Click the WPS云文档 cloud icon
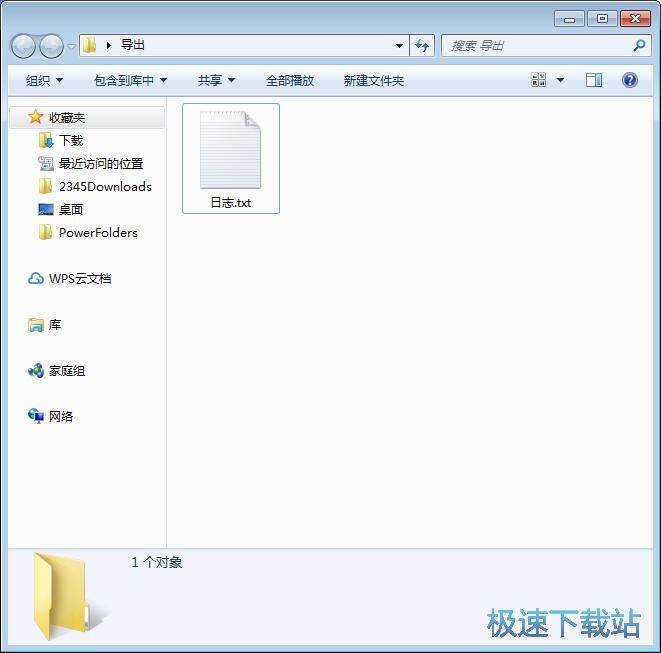 click(36, 278)
